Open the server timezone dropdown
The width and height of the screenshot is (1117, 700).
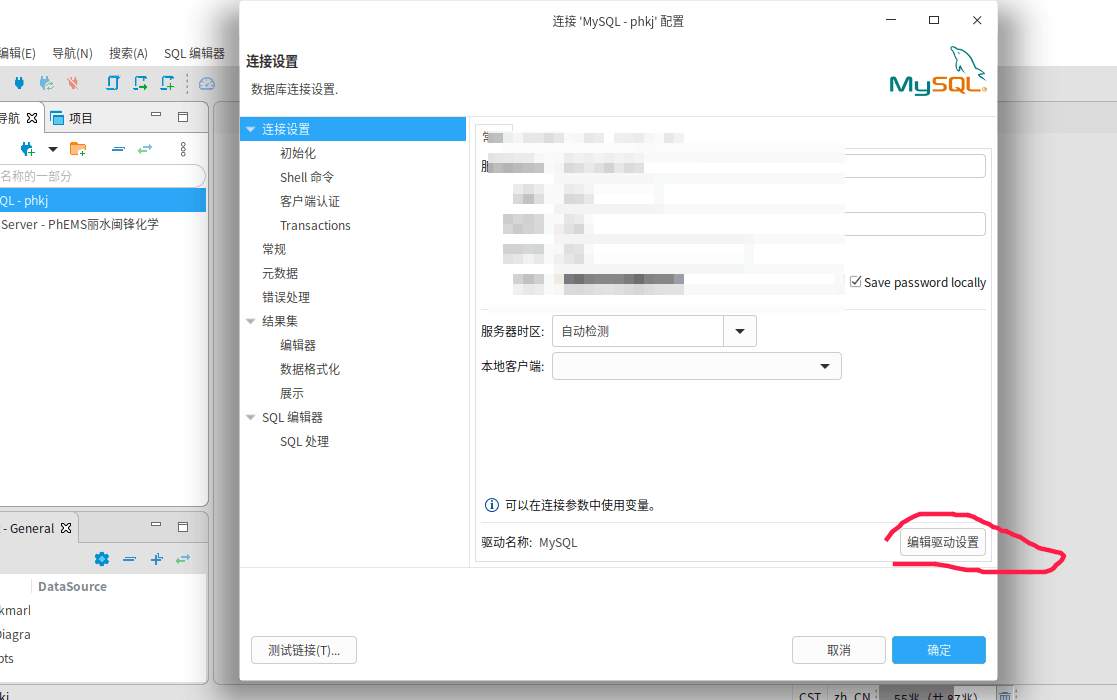740,331
